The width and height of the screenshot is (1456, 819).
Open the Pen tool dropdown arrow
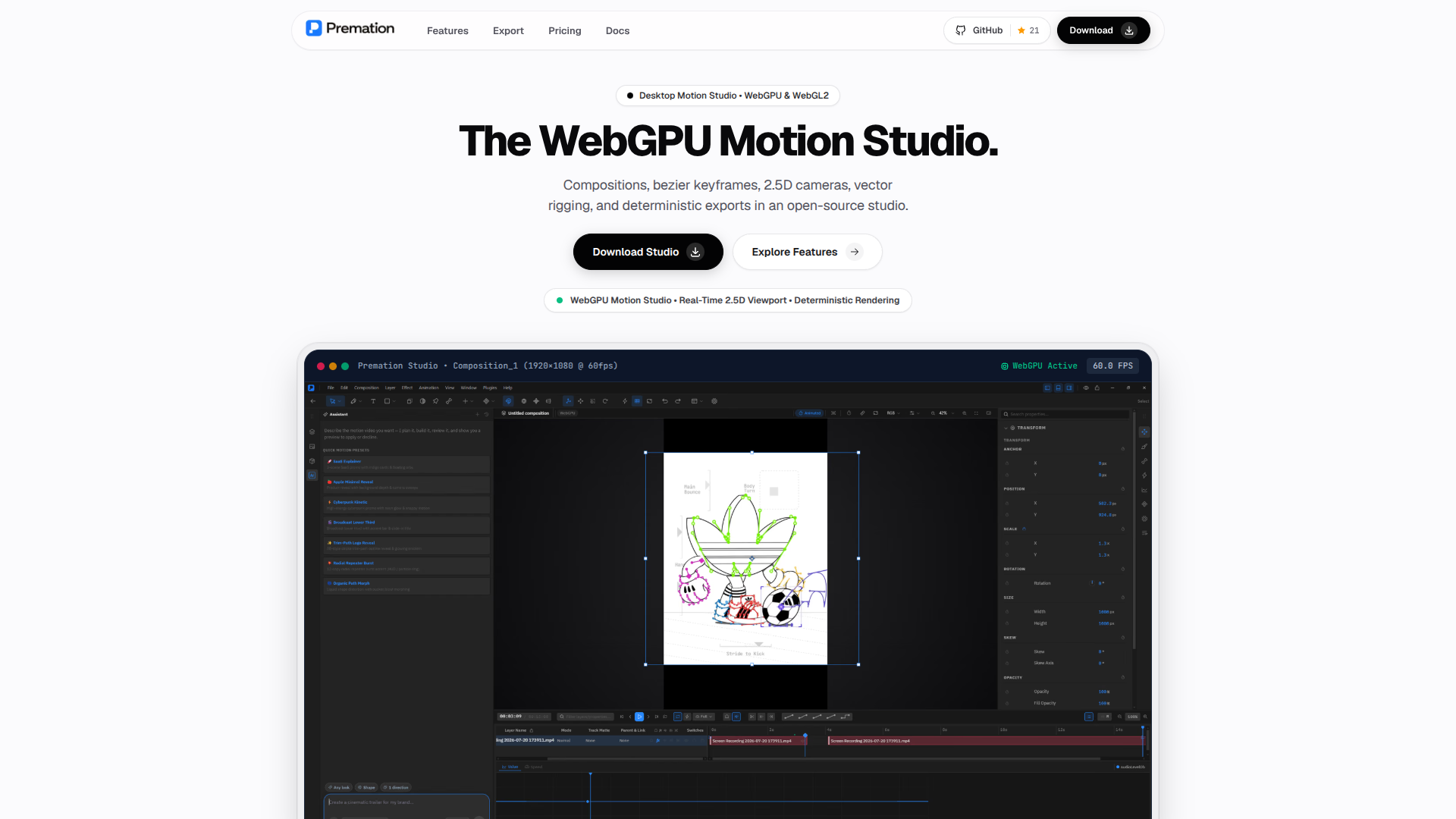(x=361, y=401)
